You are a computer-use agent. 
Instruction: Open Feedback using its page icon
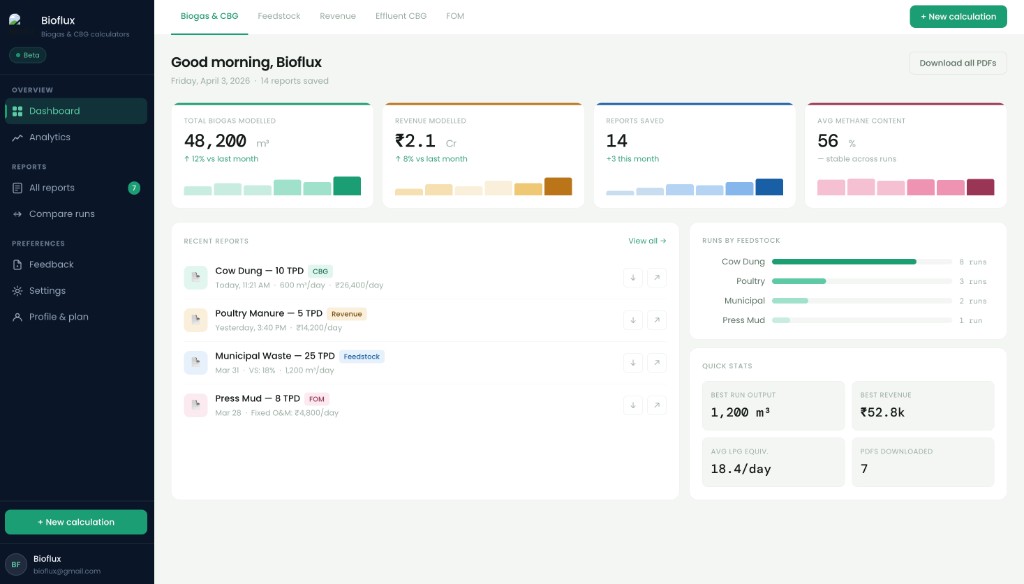[19, 264]
